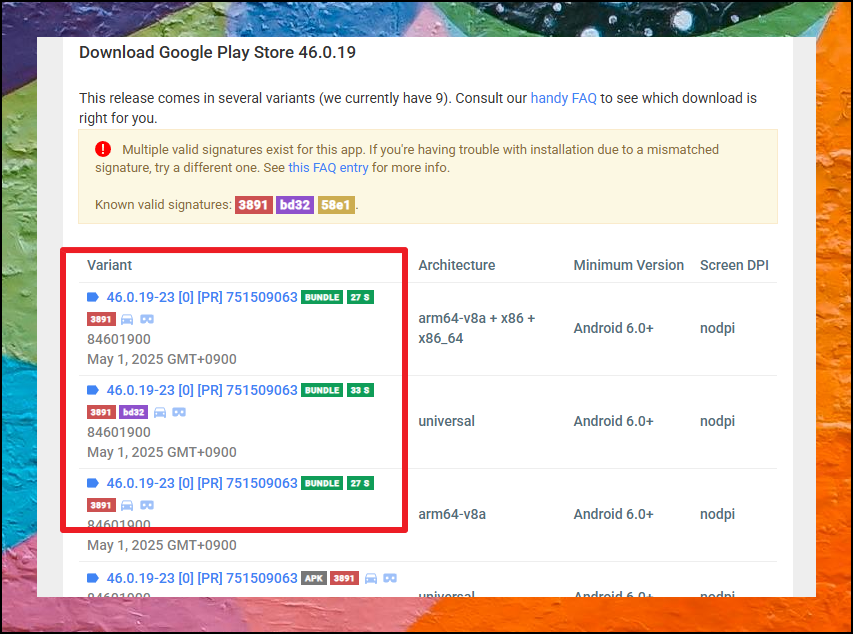This screenshot has height=634, width=853.
Task: Click the 'arm64-v8a + x86 + x86_64' architecture cell
Action: (x=477, y=328)
